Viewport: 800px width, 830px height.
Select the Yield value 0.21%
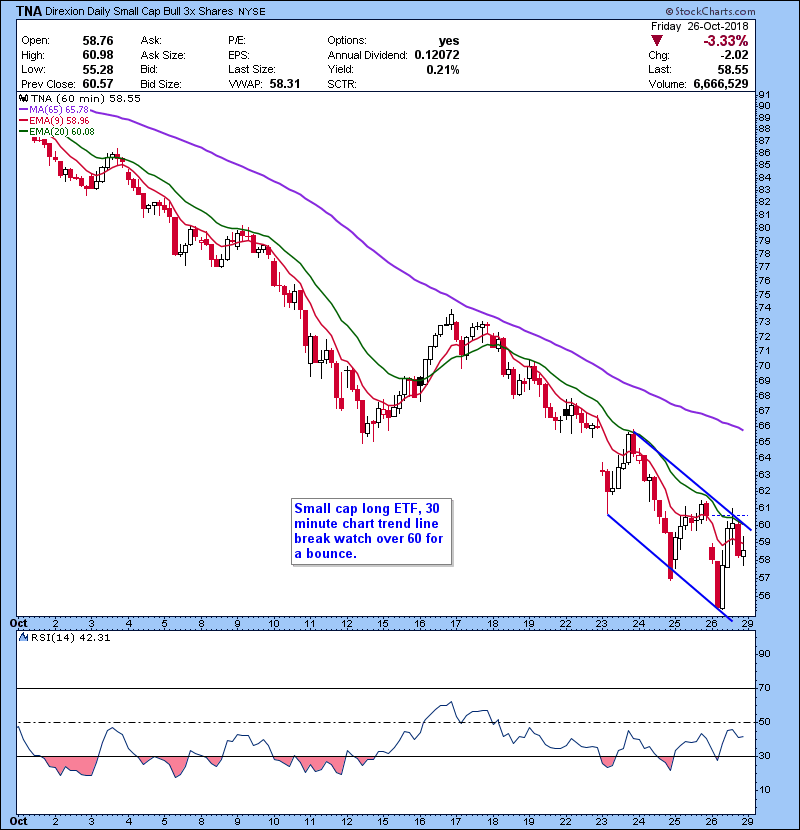coord(443,69)
